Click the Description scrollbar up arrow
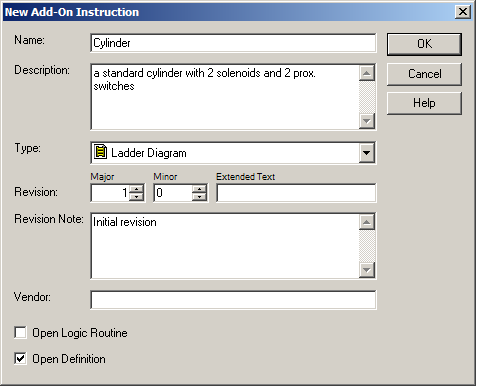477x387 pixels. (x=367, y=73)
